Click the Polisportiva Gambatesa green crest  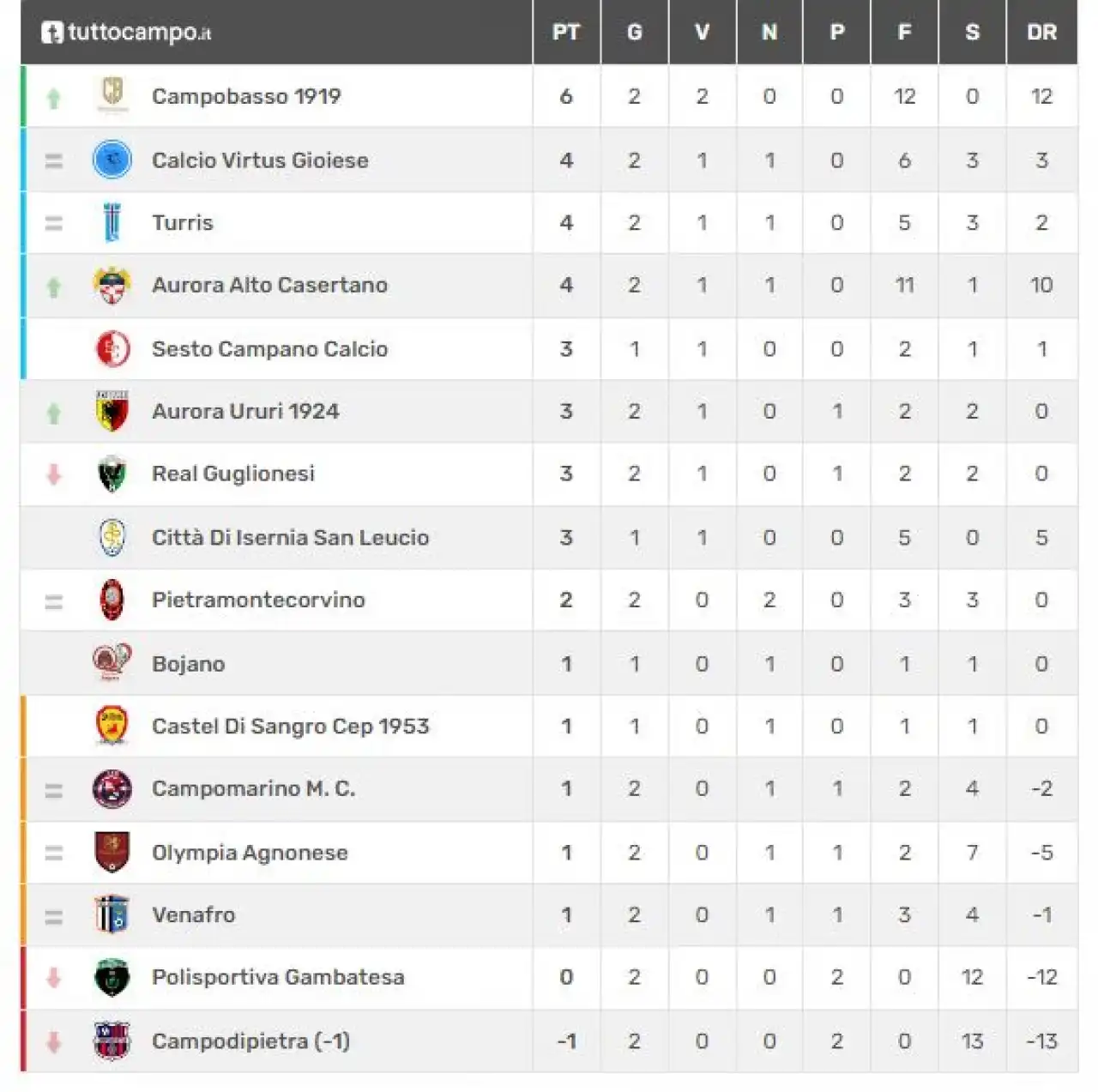coord(112,977)
